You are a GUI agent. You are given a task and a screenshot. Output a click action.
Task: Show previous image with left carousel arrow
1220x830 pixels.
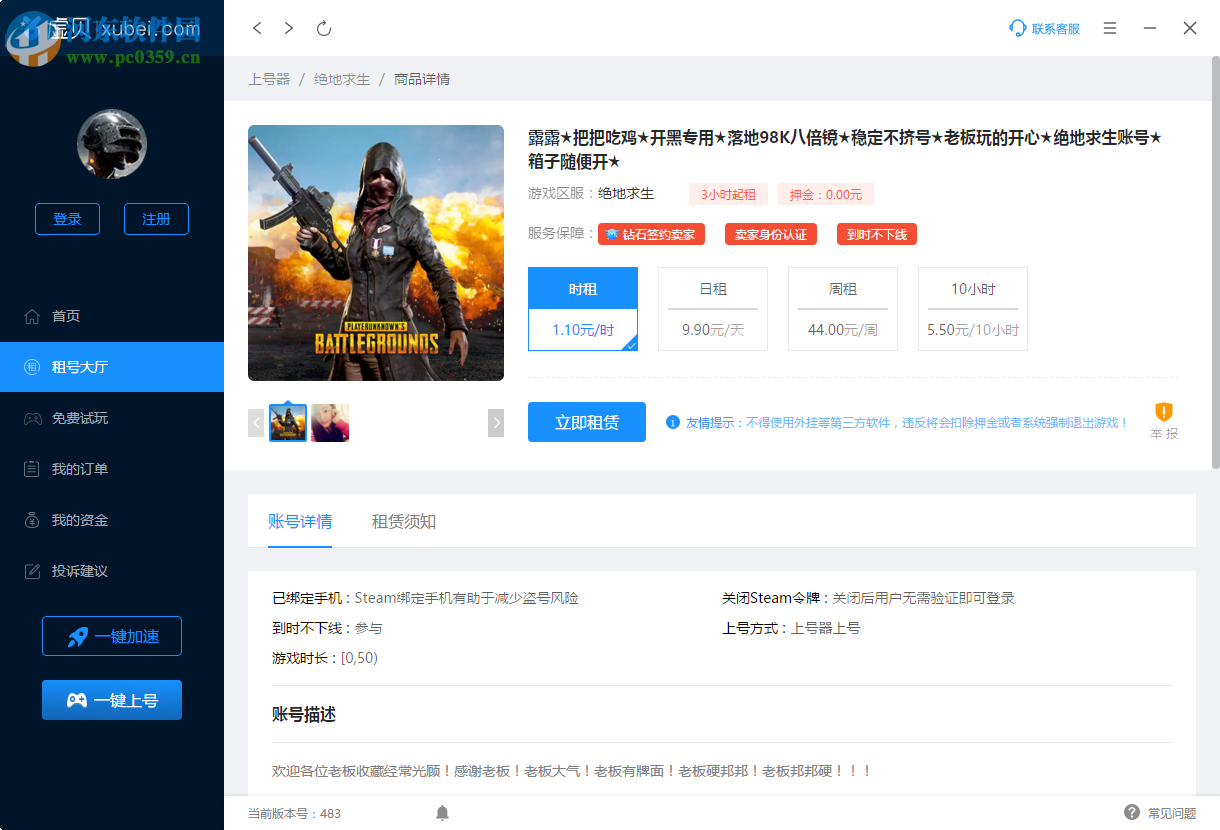pyautogui.click(x=255, y=422)
